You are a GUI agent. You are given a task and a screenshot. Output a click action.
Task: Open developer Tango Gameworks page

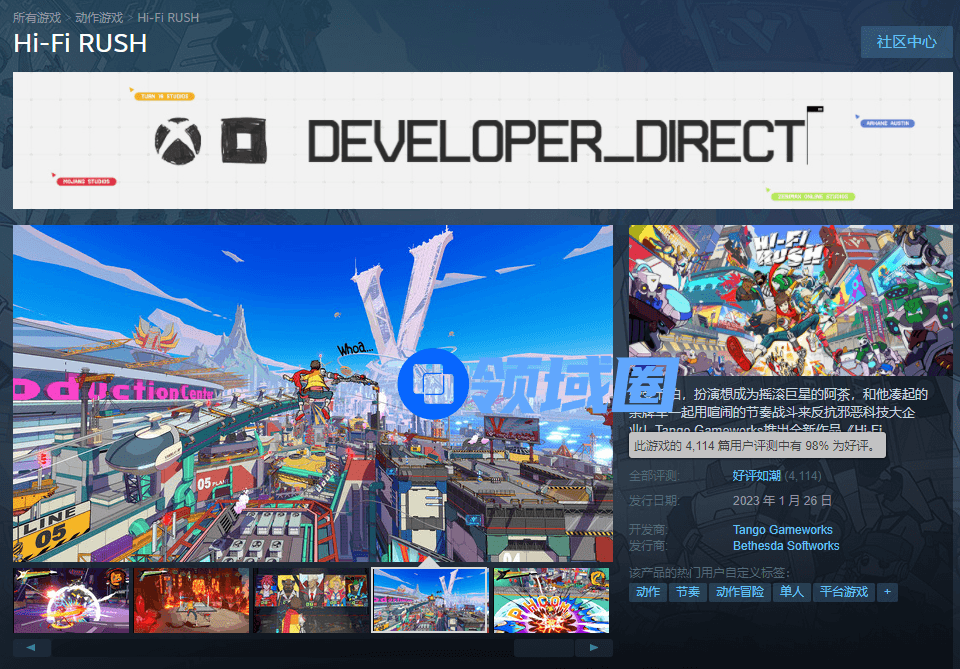click(x=782, y=530)
